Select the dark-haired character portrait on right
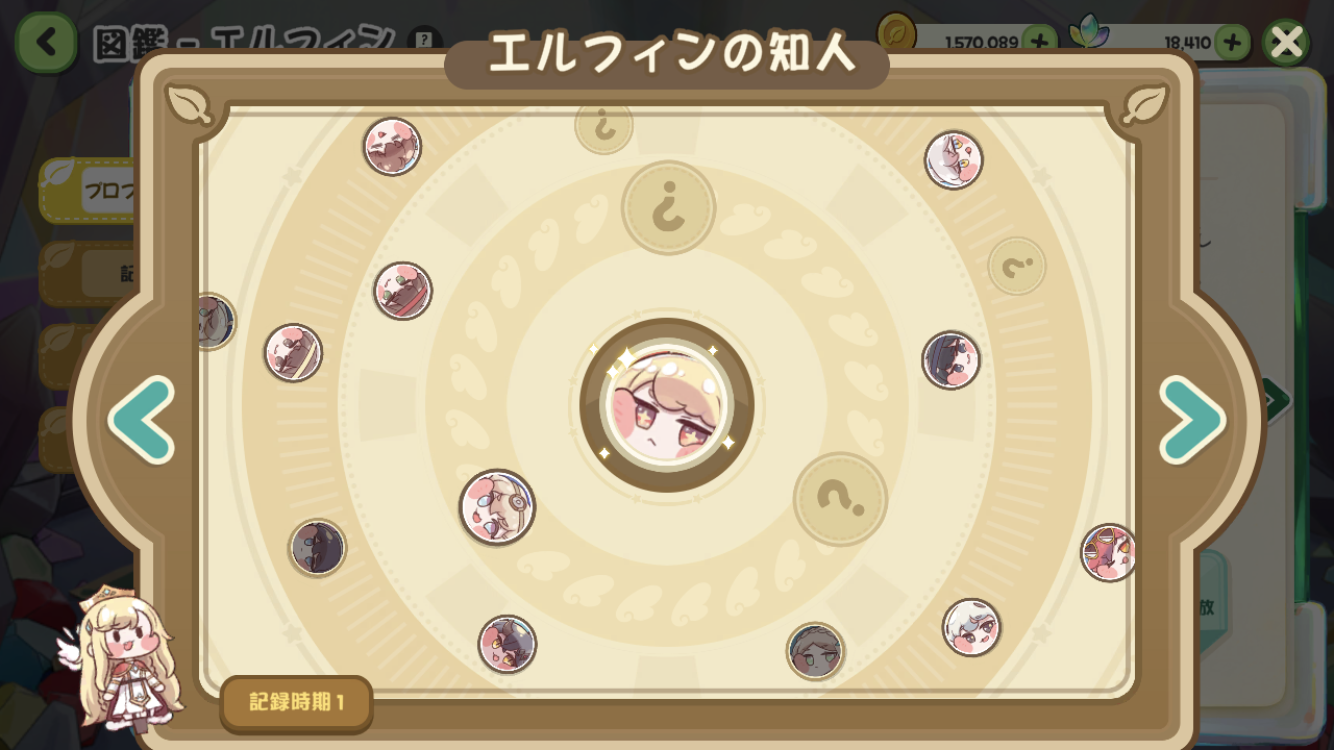The width and height of the screenshot is (1334, 750). coord(951,360)
